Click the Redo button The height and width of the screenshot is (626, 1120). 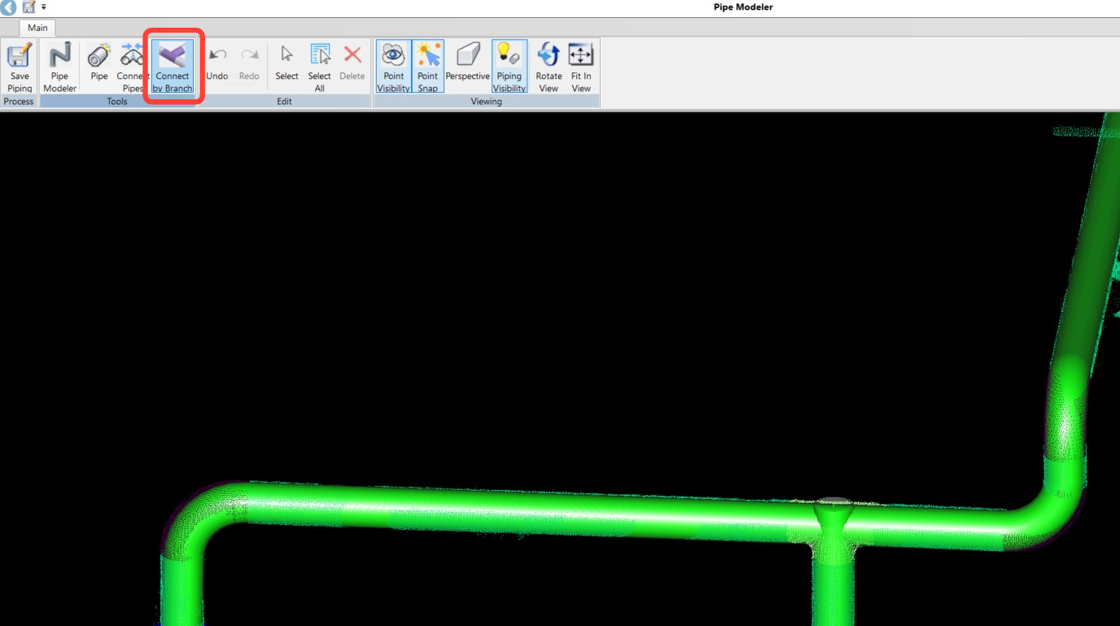tap(249, 63)
